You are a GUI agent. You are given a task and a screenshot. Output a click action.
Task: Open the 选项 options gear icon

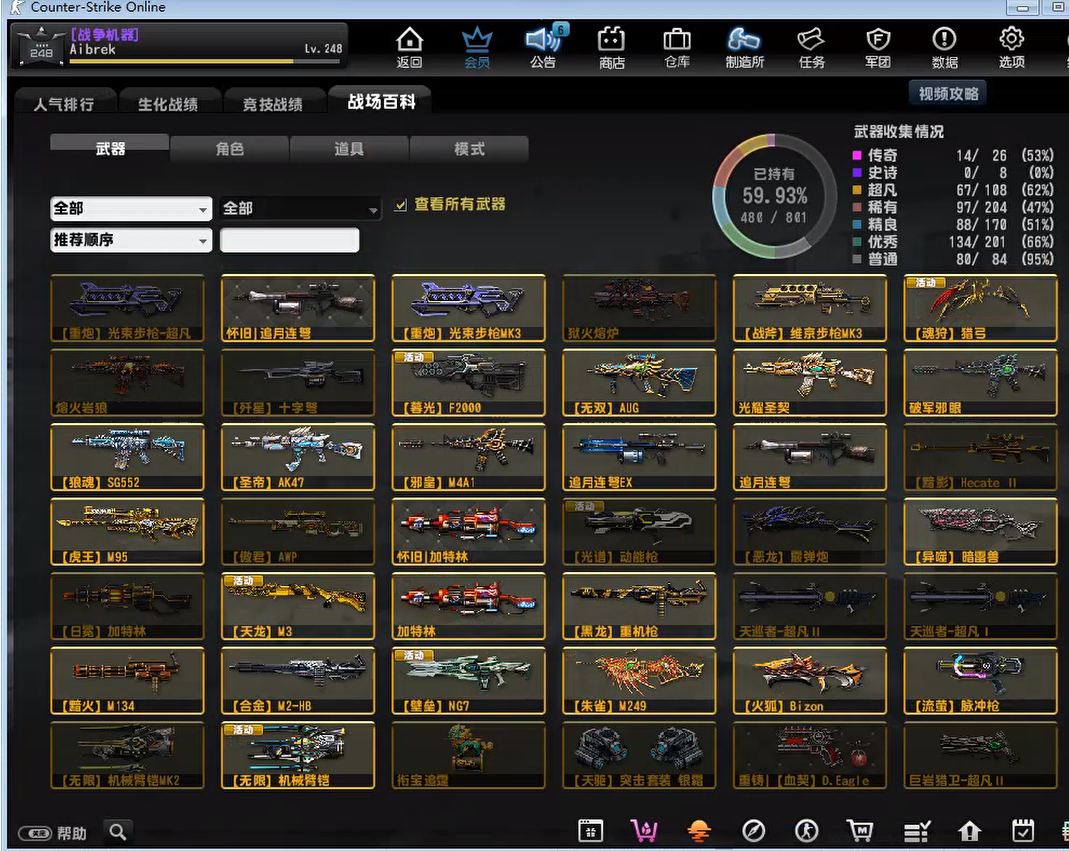pos(1011,47)
